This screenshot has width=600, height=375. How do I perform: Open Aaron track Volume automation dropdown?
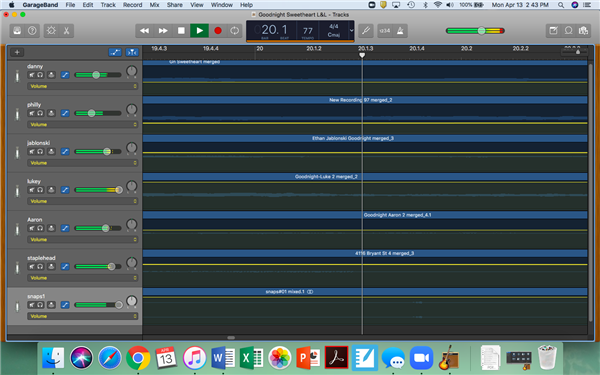click(82, 239)
